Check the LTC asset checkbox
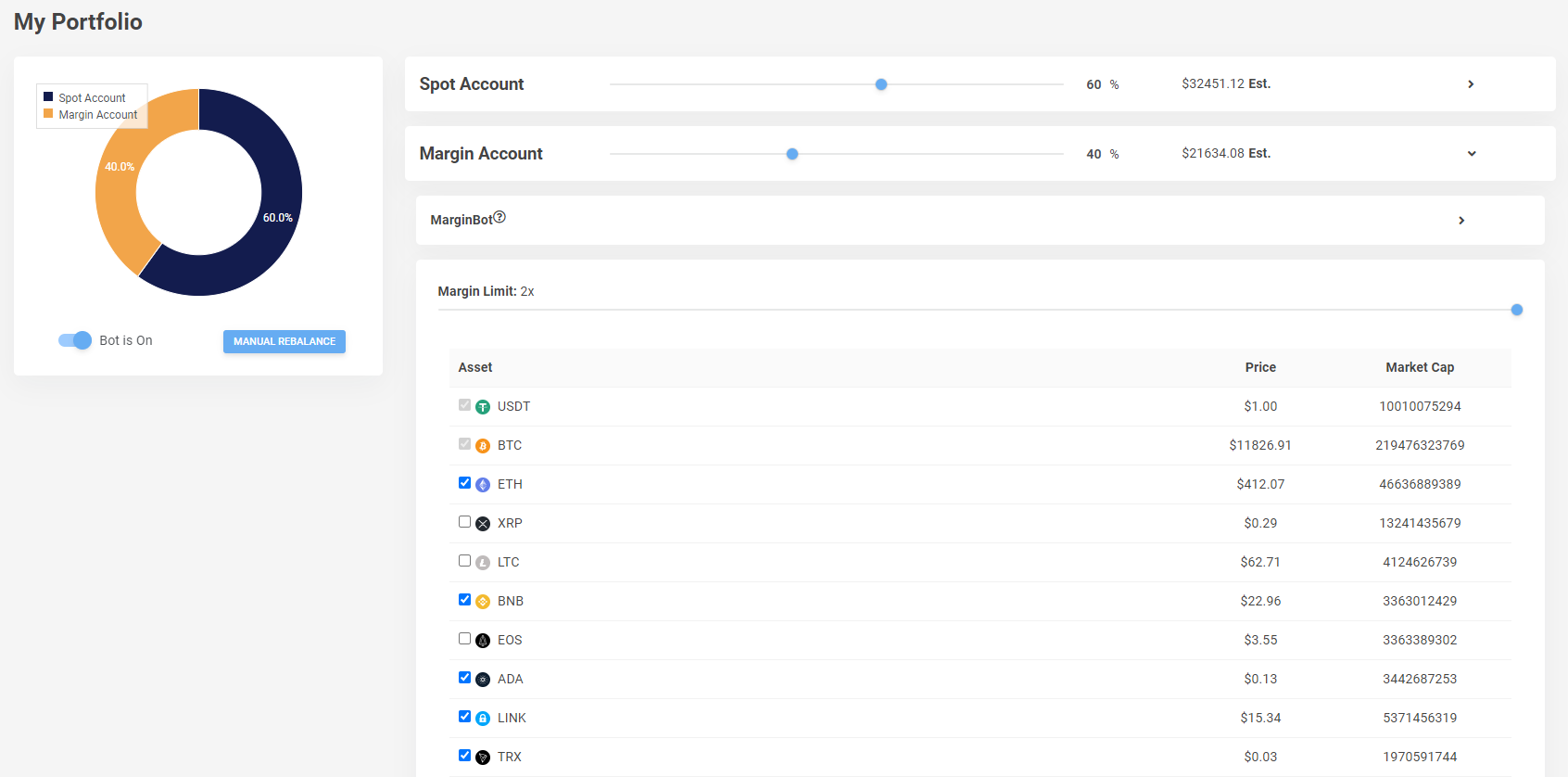 (464, 561)
